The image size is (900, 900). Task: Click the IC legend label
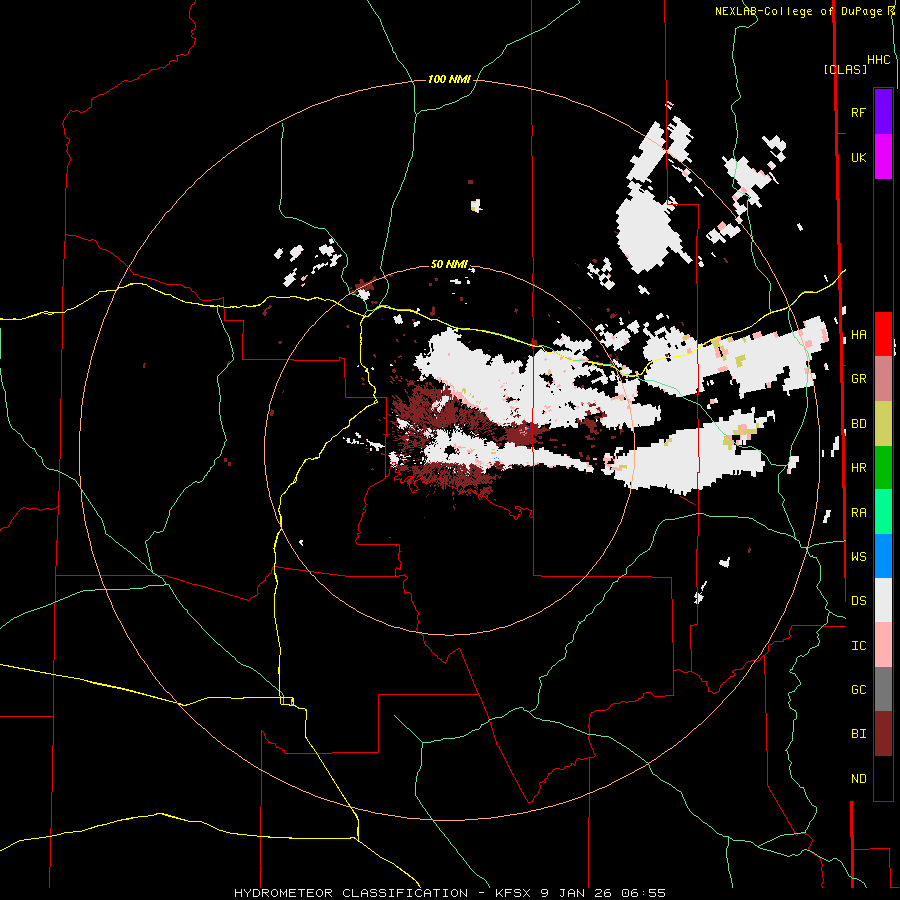(x=859, y=646)
